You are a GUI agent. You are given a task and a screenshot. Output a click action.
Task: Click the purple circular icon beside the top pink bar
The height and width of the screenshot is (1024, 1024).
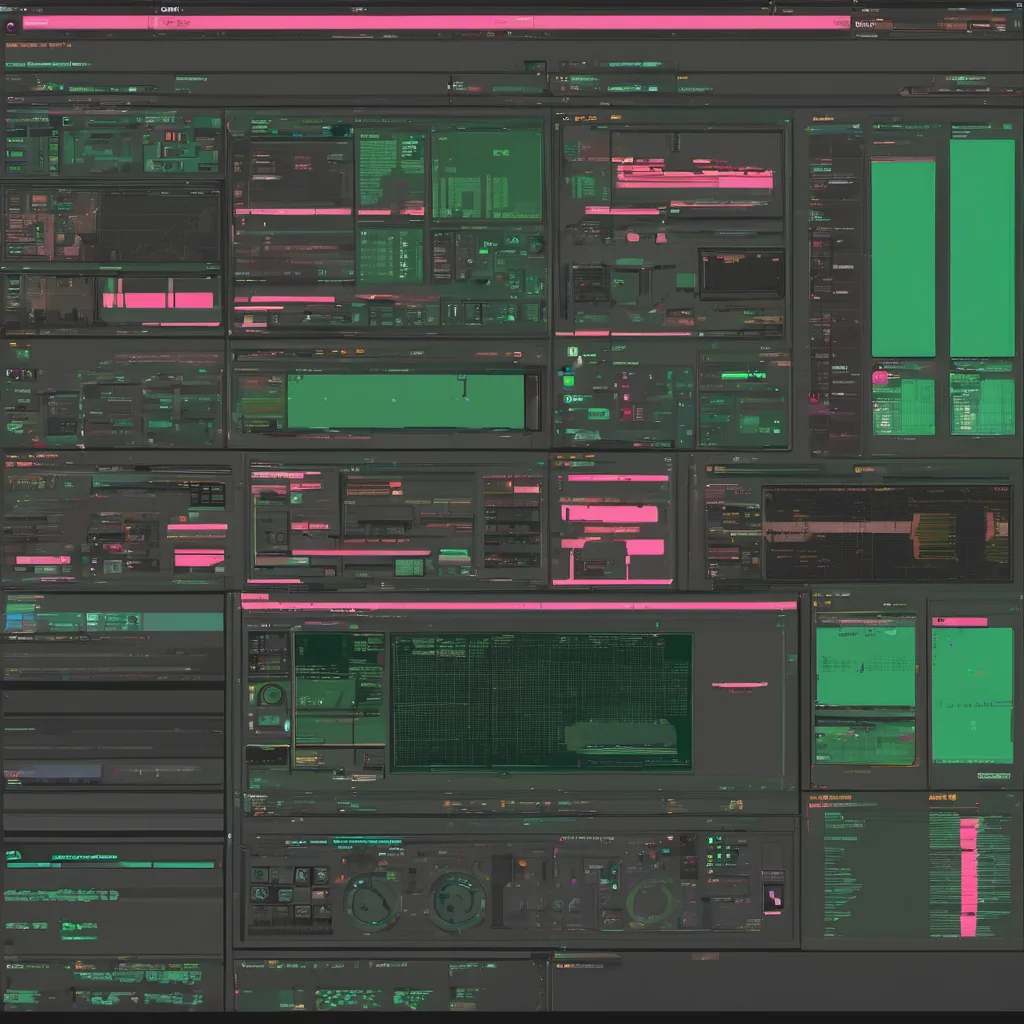coord(11,27)
